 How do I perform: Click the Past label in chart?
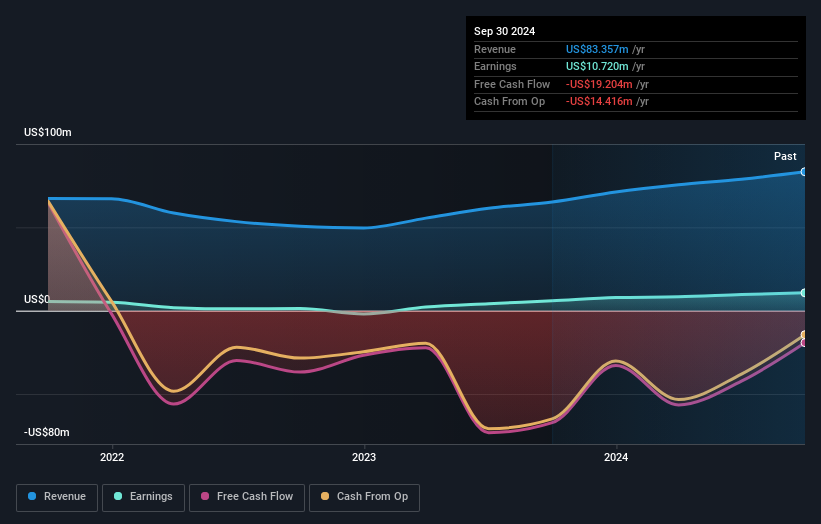(785, 156)
